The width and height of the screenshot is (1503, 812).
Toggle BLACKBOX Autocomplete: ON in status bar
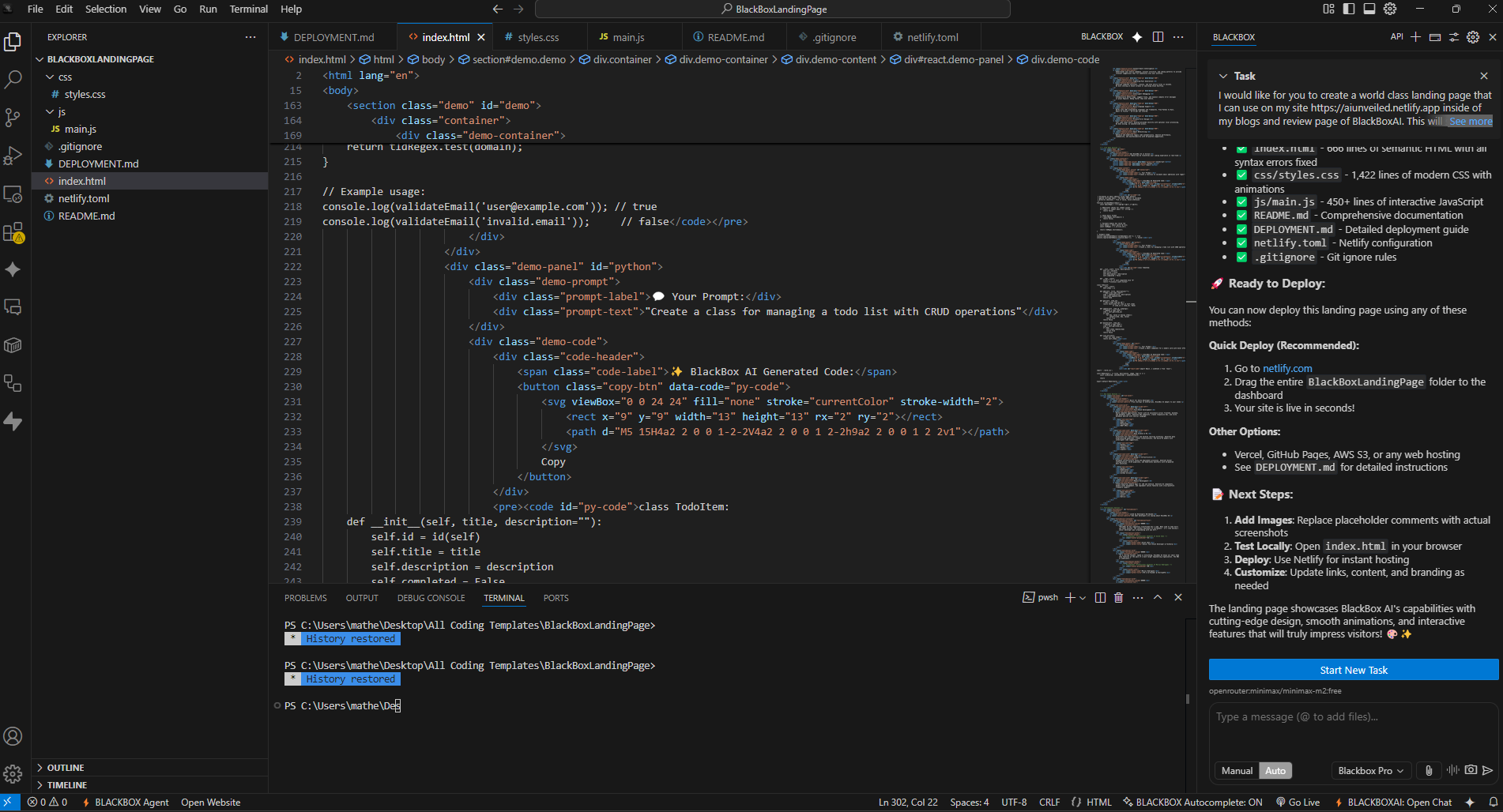click(x=1192, y=802)
